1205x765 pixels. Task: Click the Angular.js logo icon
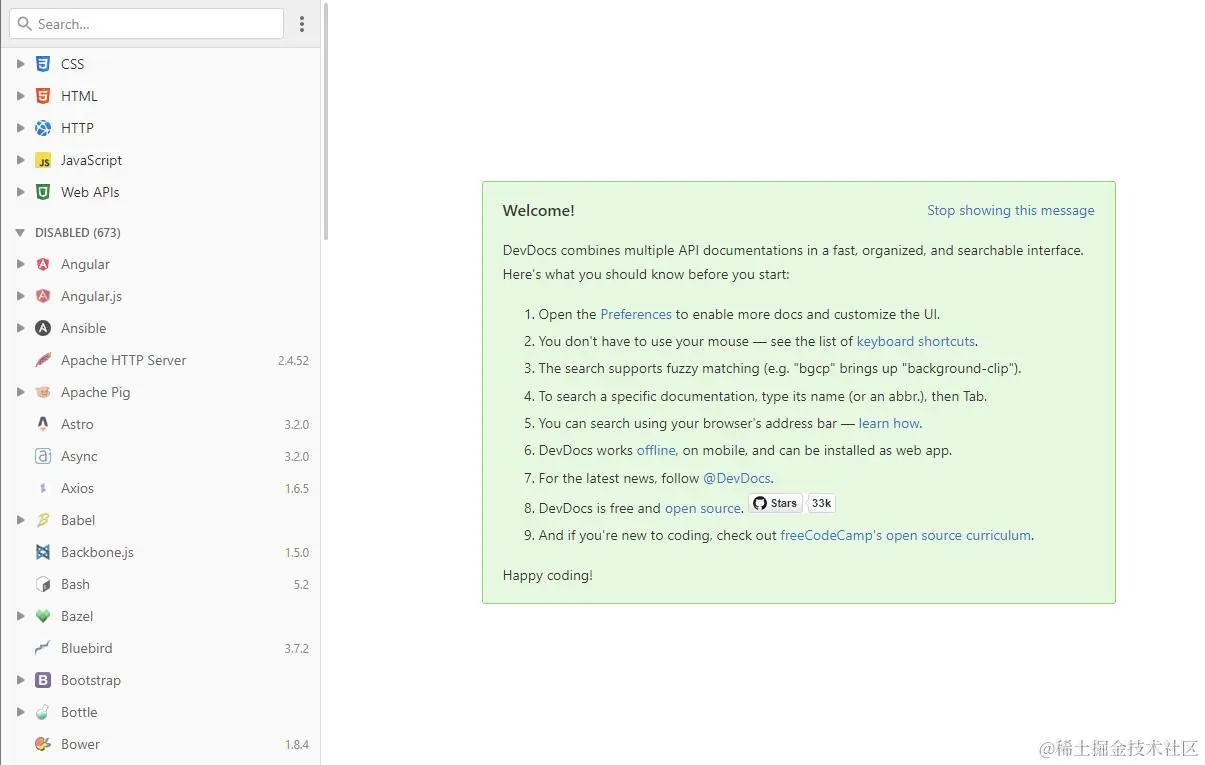43,296
